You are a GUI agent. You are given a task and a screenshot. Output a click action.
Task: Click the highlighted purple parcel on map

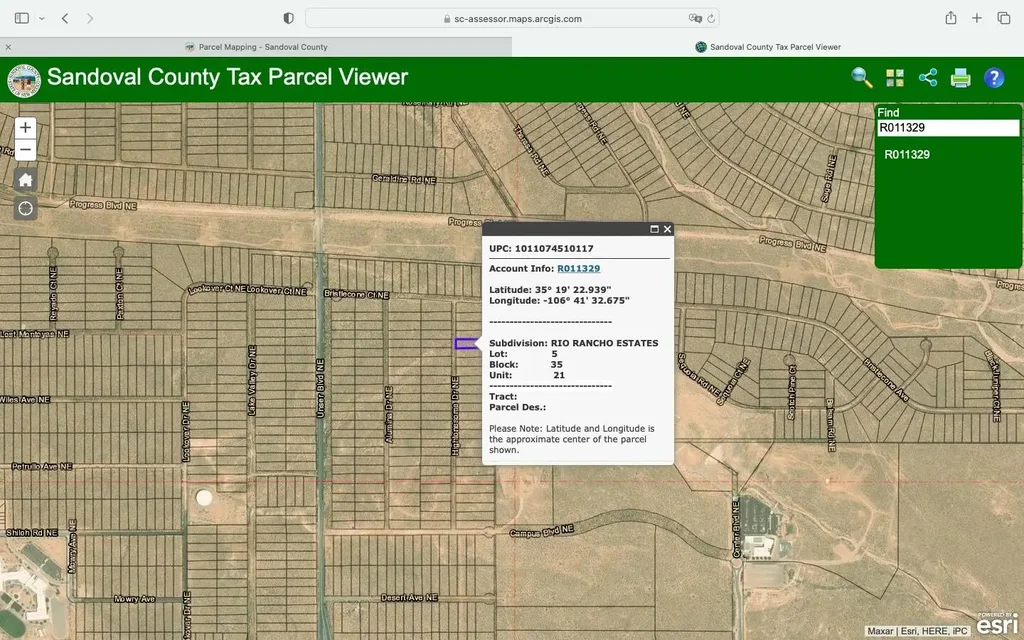click(x=465, y=344)
